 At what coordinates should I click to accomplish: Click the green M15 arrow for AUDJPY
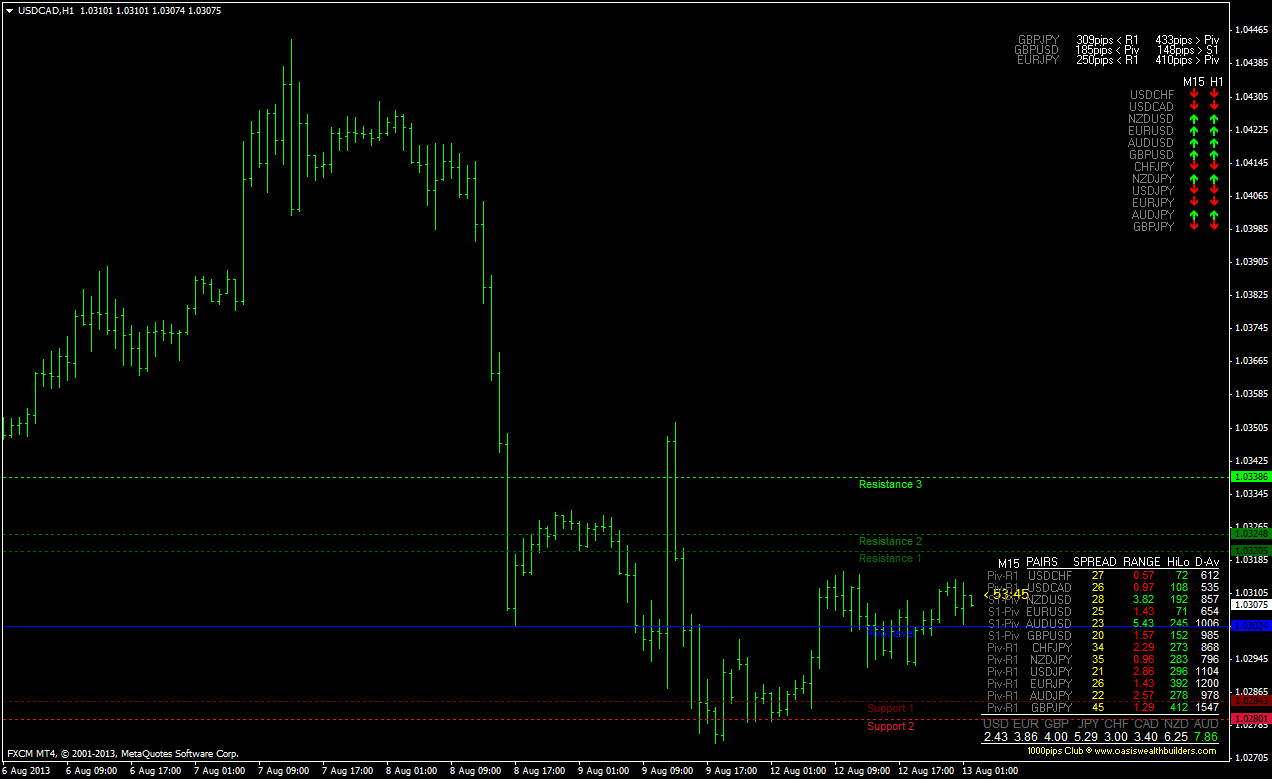[x=1193, y=214]
